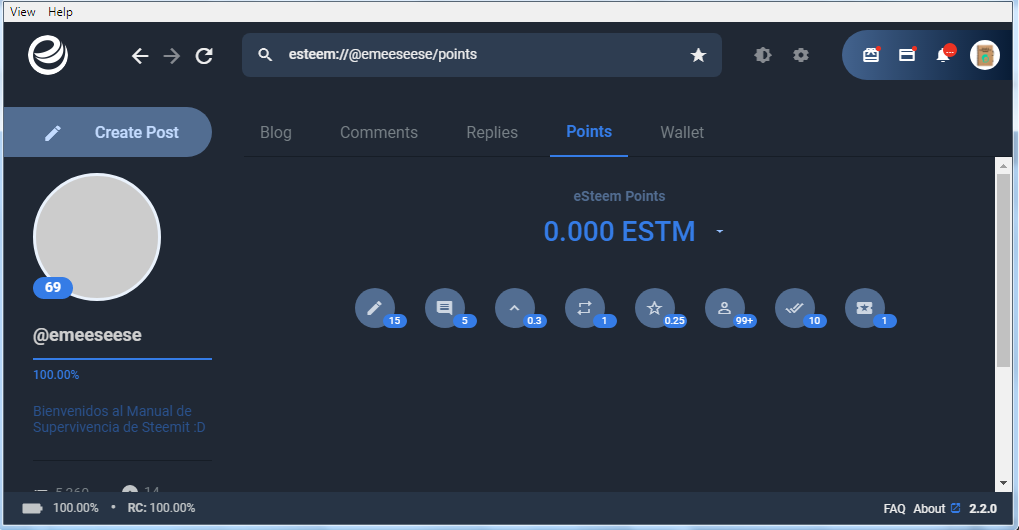This screenshot has width=1019, height=530.
Task: Click the RC: 100.00% status text
Action: [x=161, y=508]
